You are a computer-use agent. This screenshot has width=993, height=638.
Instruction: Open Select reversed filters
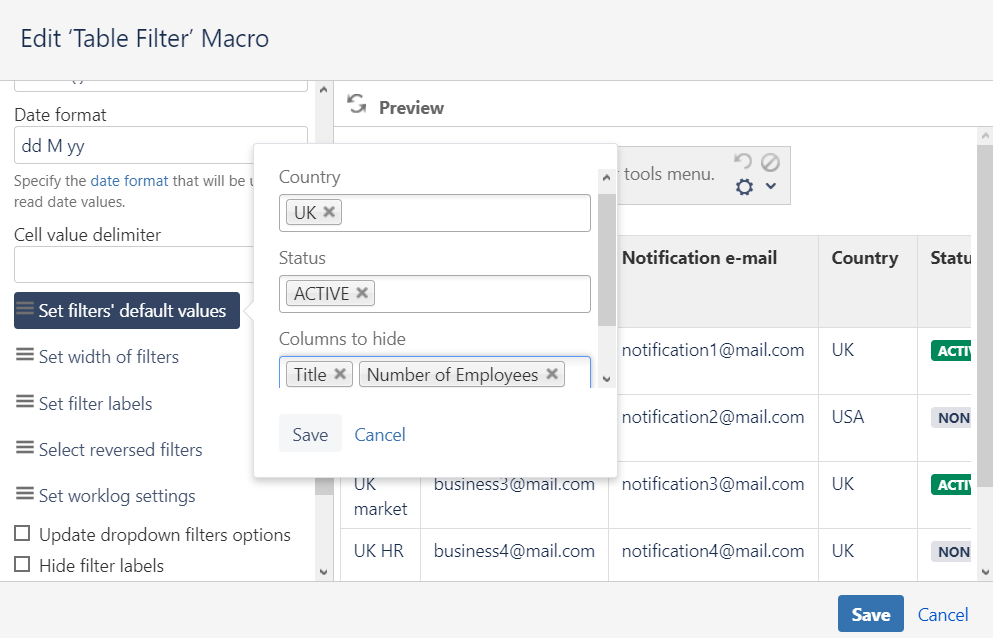[x=120, y=450]
